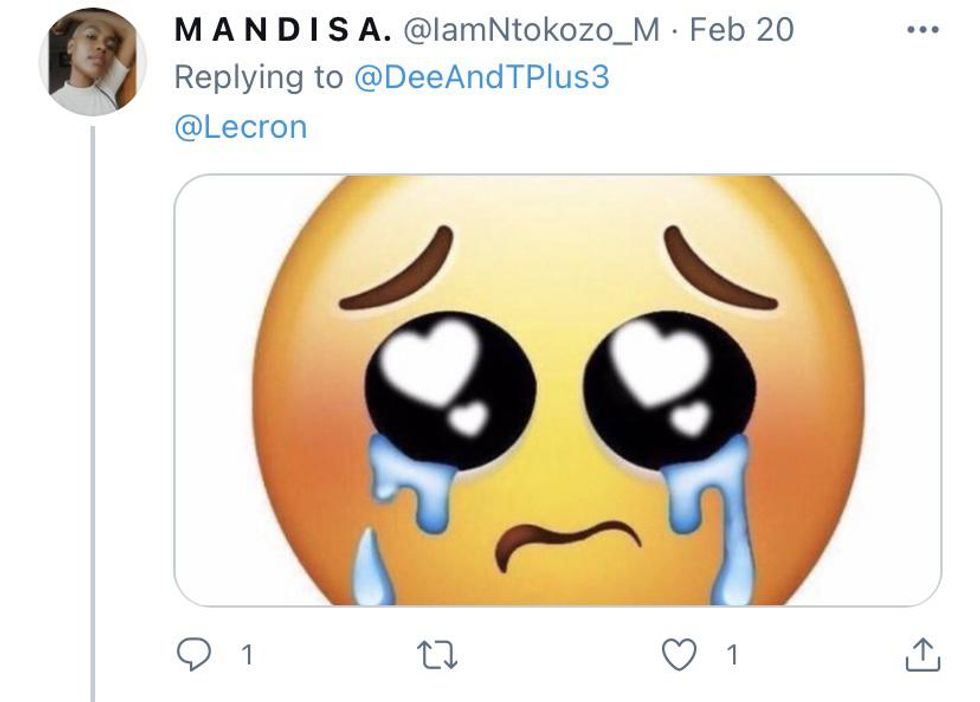Click the like count number 1

(733, 655)
